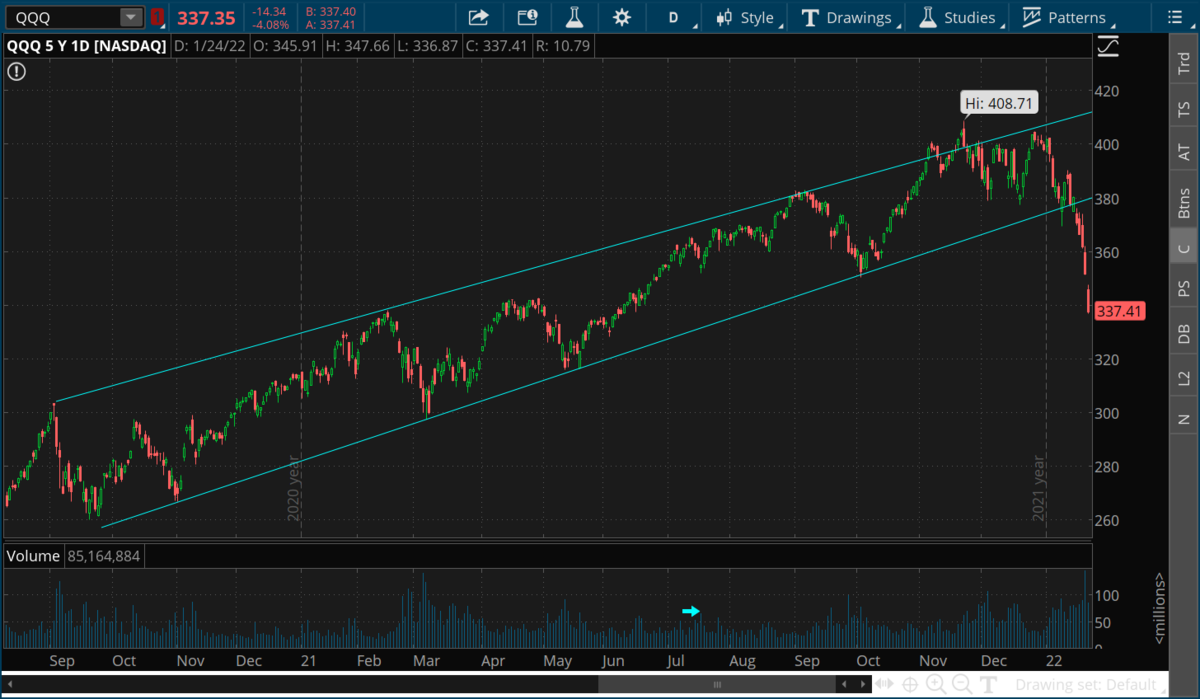Click the D: 1/24/22 date value
The image size is (1200, 699).
coord(210,45)
